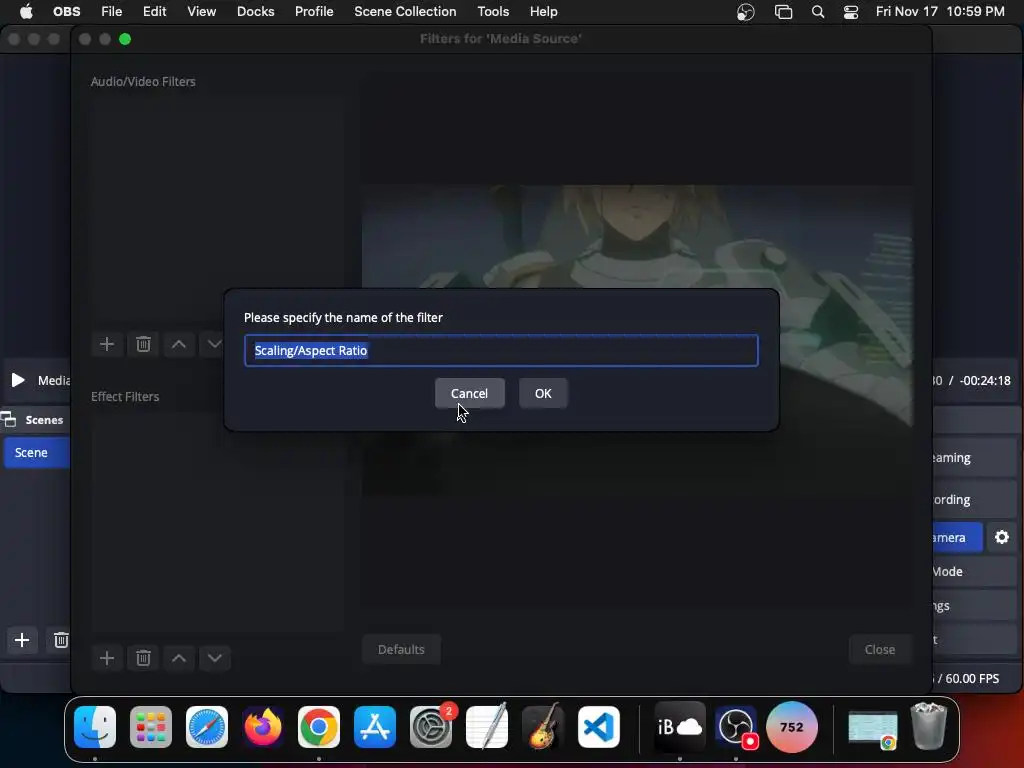The width and height of the screenshot is (1024, 768).
Task: Click the Recording button in OBS controls
Action: tap(973, 500)
